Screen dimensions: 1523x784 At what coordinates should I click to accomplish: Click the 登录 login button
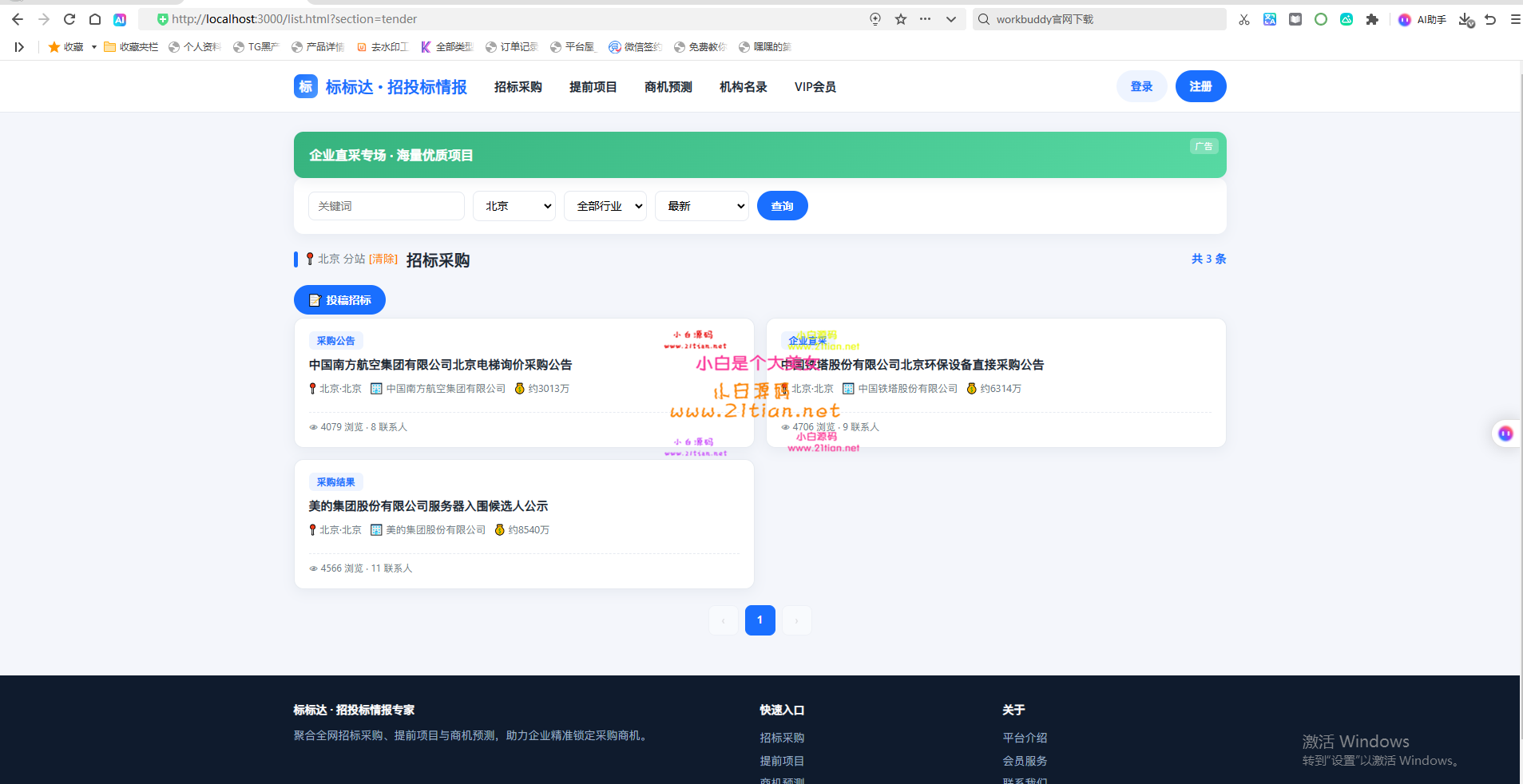(1141, 86)
